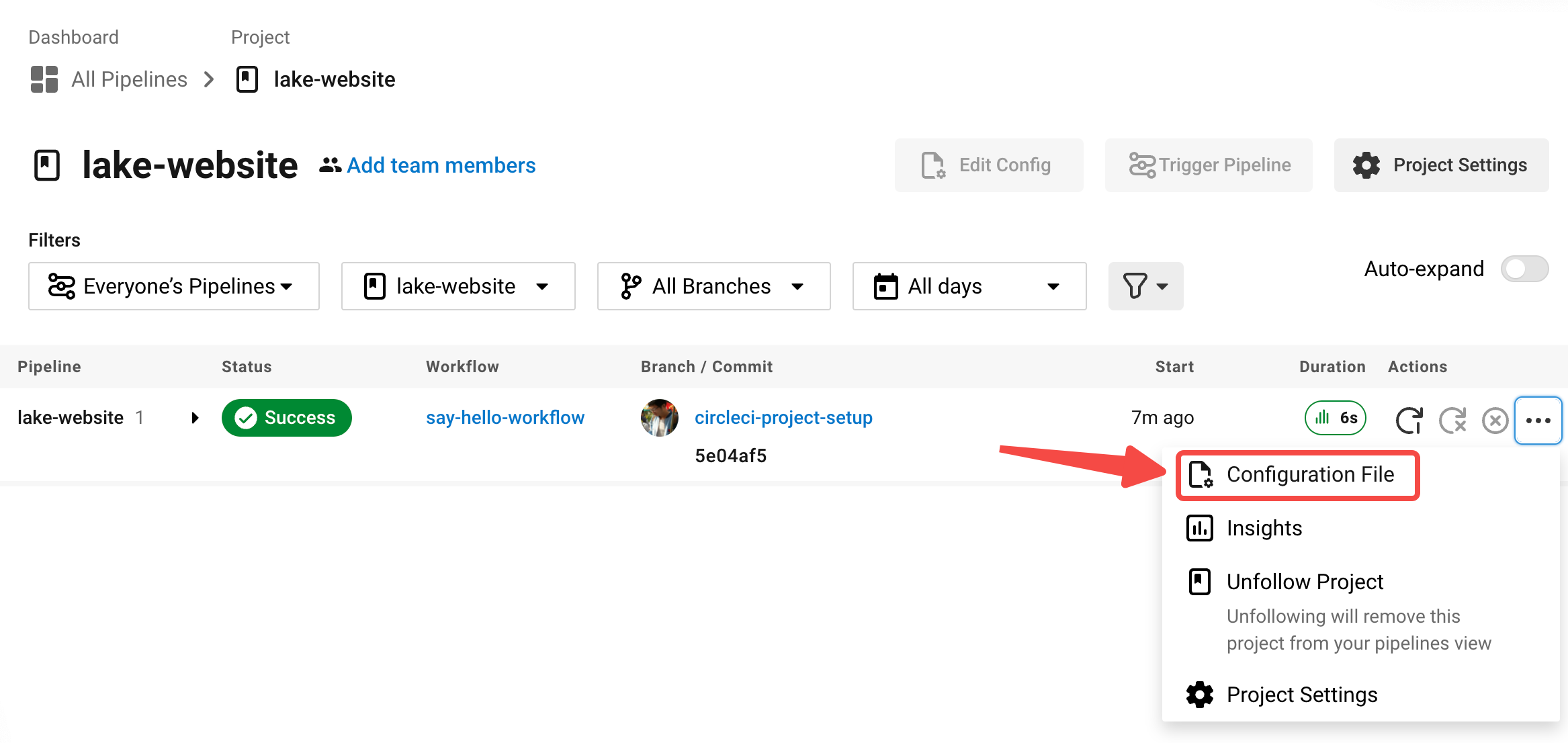Open the All days date dropdown

[969, 286]
